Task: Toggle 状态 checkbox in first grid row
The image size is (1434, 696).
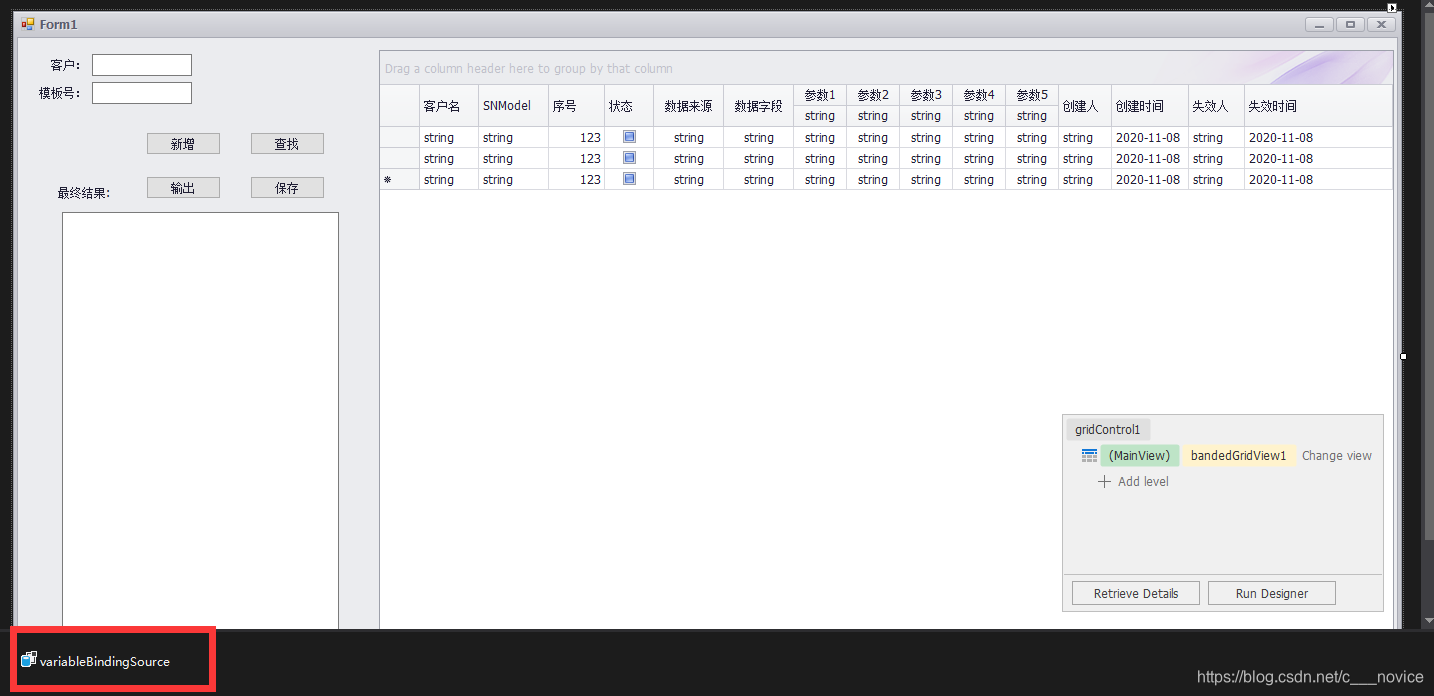Action: click(629, 137)
